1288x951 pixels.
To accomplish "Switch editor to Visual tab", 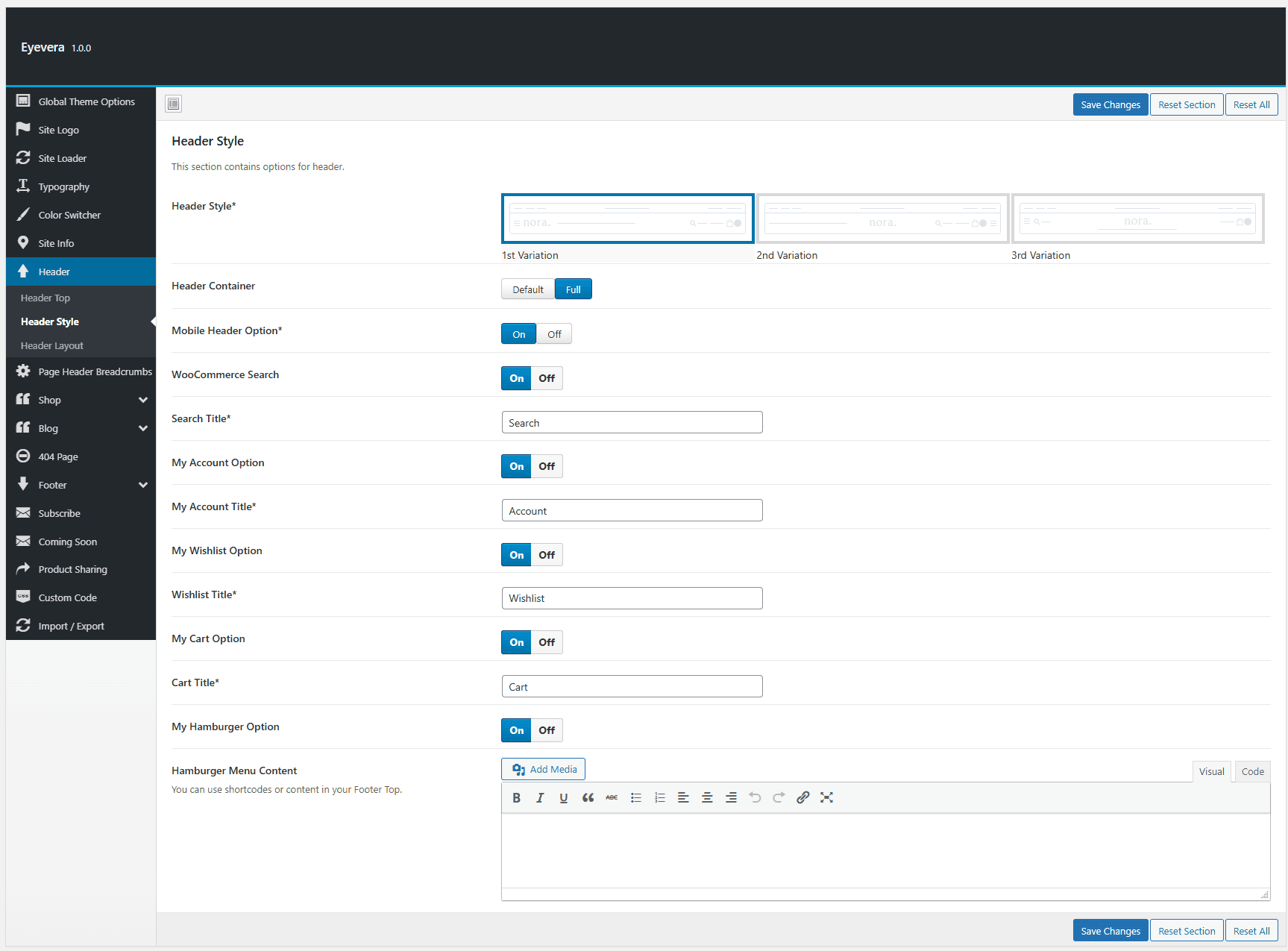I will click(x=1211, y=771).
